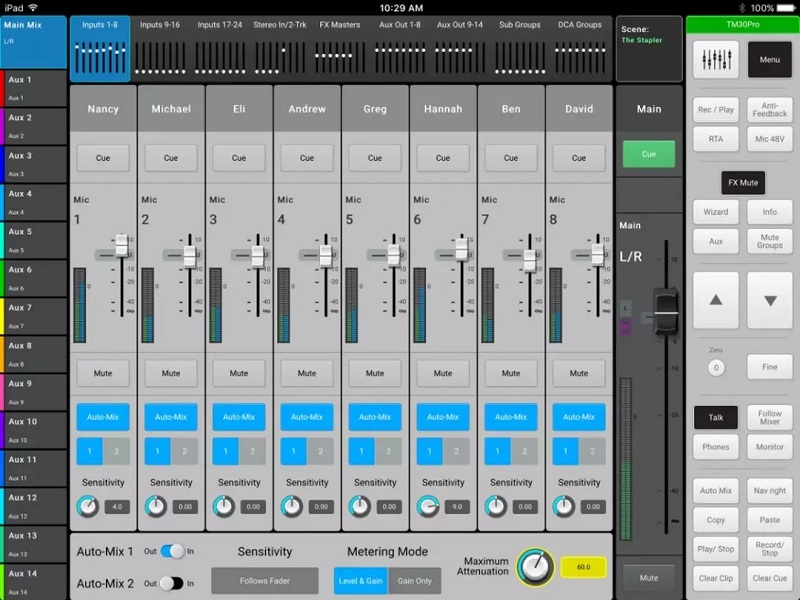Select the Inputs 1-8 bank thumbnail
The height and width of the screenshot is (600, 800).
pos(100,48)
